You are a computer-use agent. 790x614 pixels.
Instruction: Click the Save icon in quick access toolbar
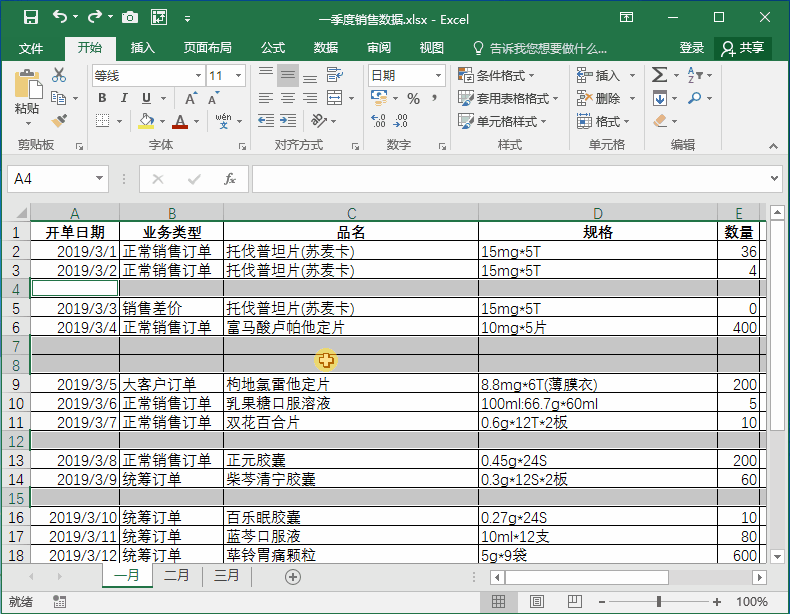click(31, 18)
